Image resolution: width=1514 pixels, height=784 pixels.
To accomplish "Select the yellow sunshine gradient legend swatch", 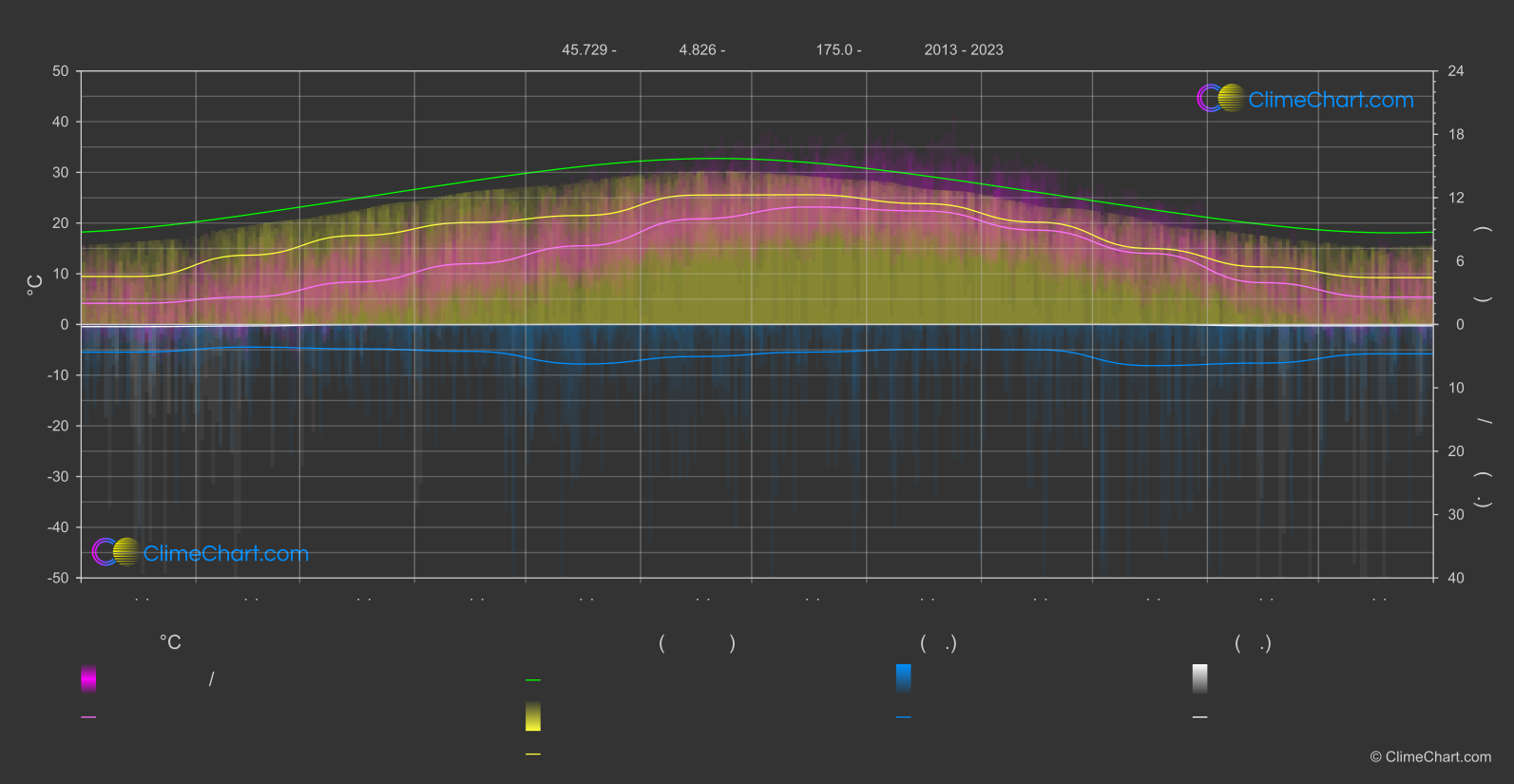I will point(533,717).
